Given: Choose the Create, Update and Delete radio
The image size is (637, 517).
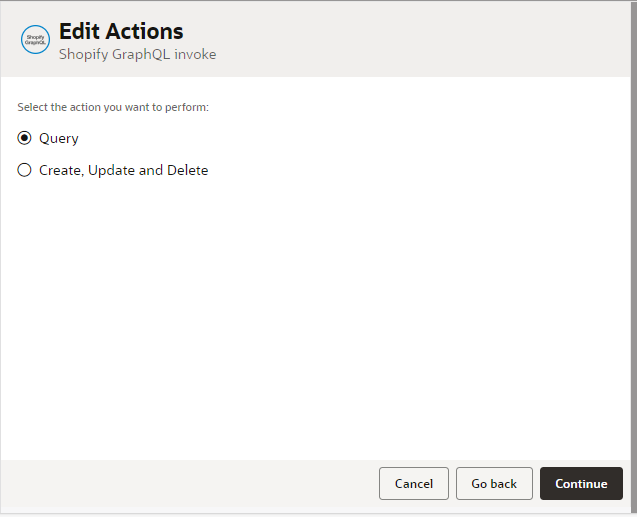Looking at the screenshot, I should coord(25,170).
